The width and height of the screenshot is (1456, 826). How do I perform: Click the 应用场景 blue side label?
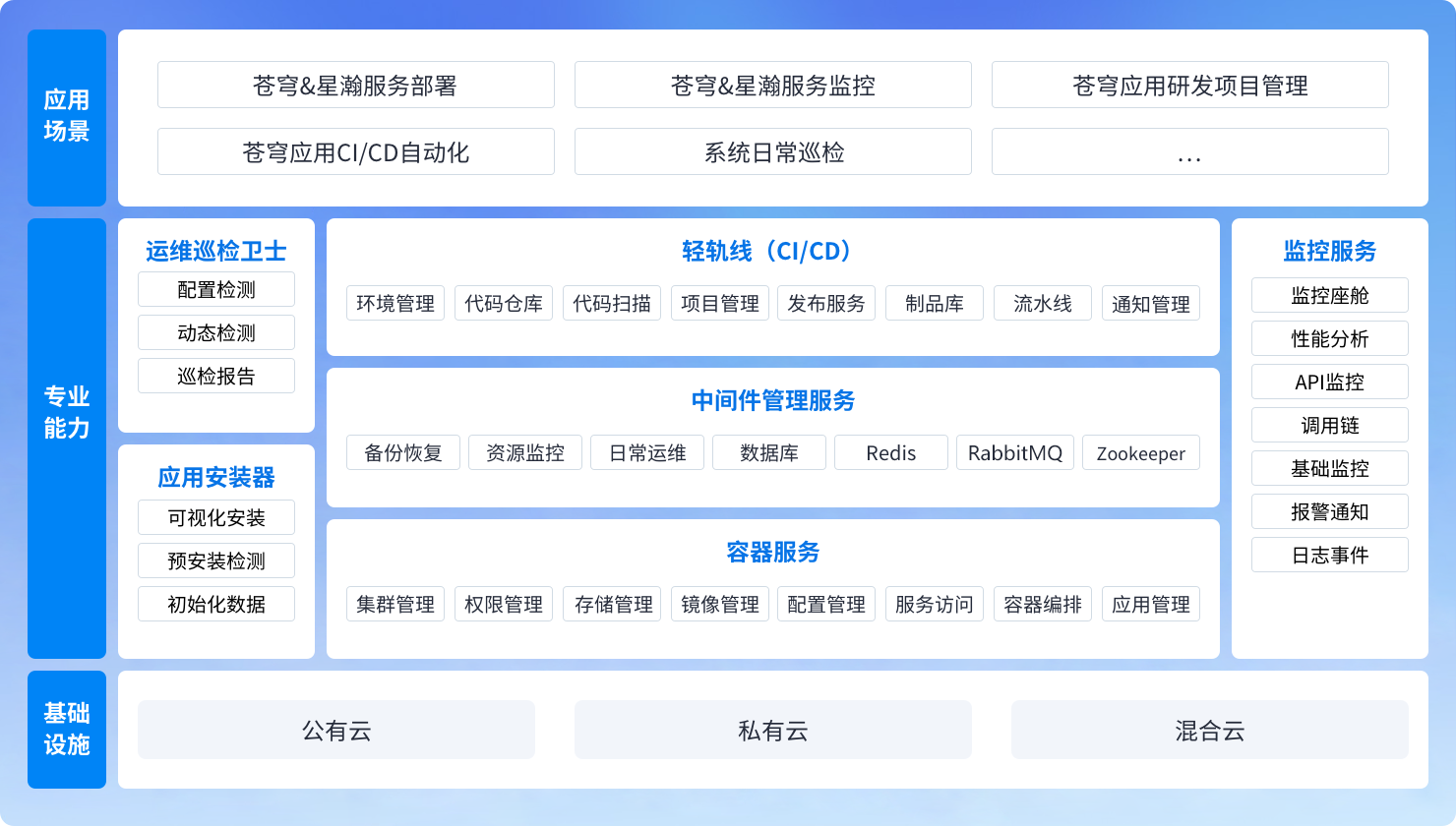[x=67, y=117]
